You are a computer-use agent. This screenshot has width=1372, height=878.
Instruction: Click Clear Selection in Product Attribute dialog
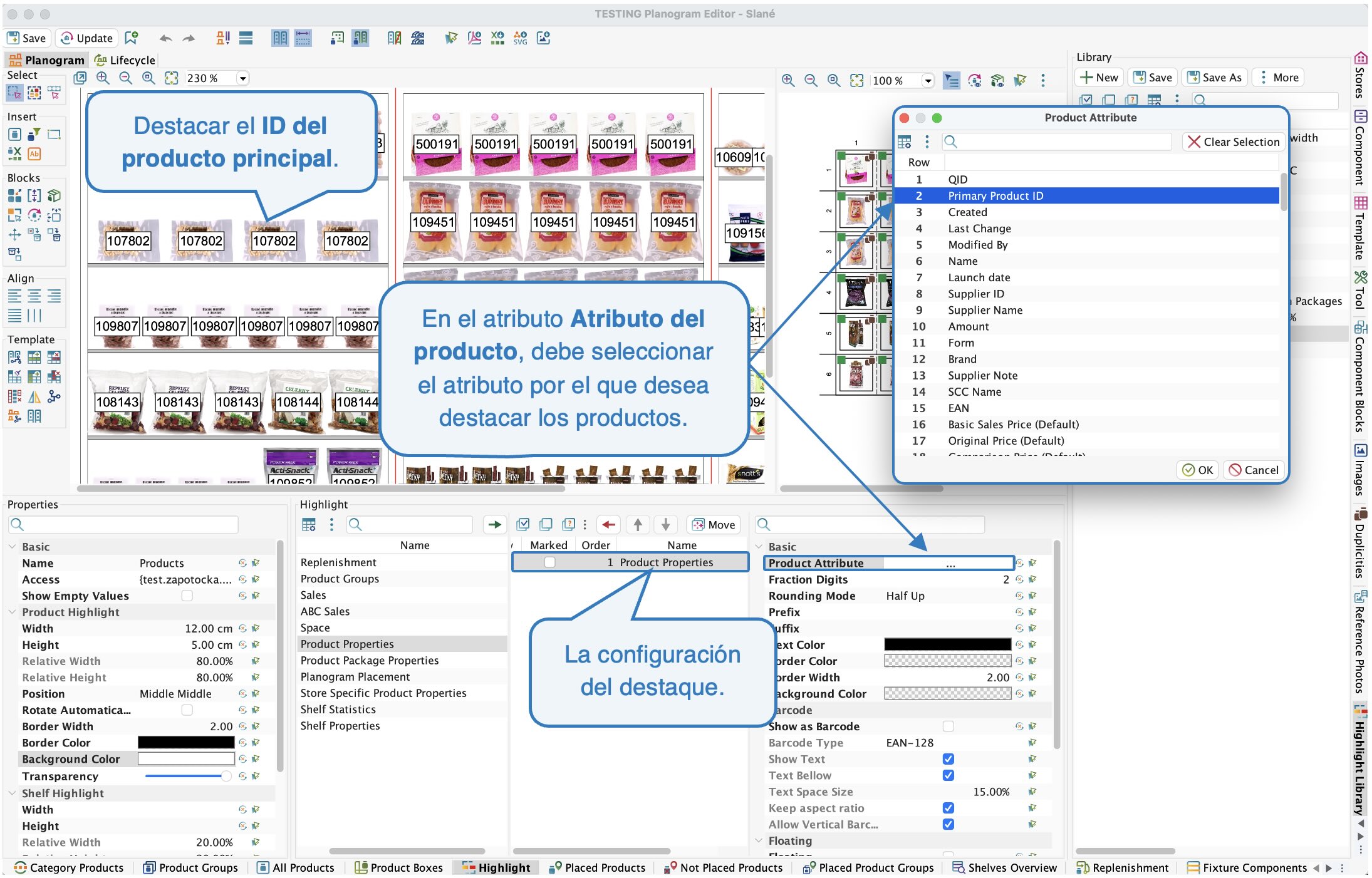pos(1234,142)
